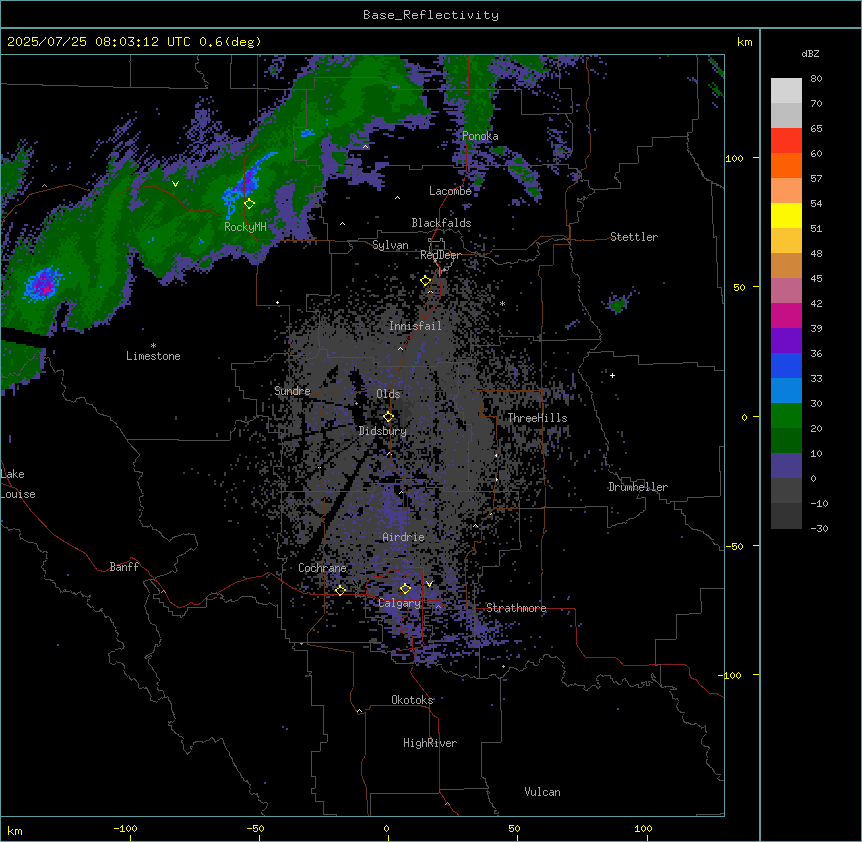Click the white plus marker south of Stettler
The height and width of the screenshot is (842, 862).
coord(612,375)
